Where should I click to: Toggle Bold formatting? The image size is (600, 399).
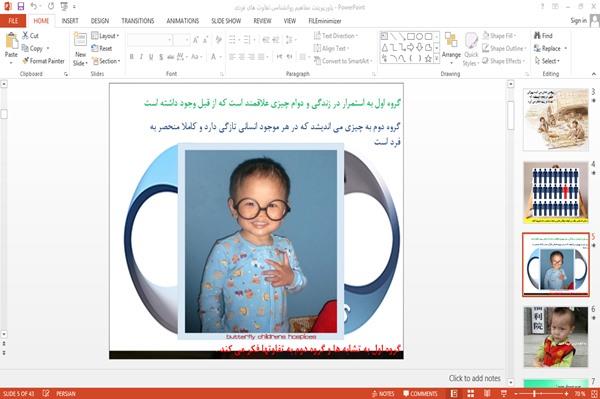pos(131,57)
